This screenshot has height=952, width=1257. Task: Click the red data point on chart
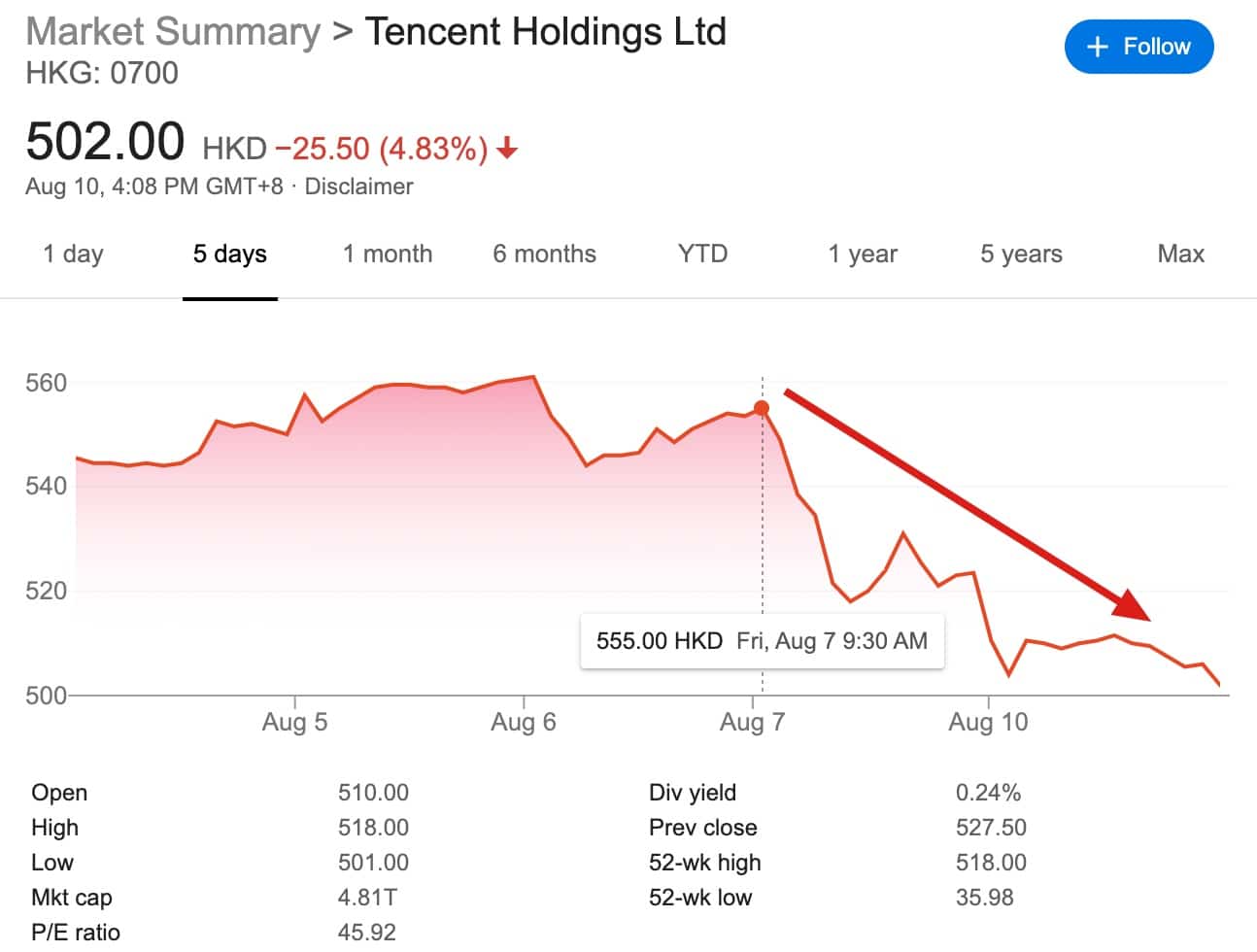763,409
